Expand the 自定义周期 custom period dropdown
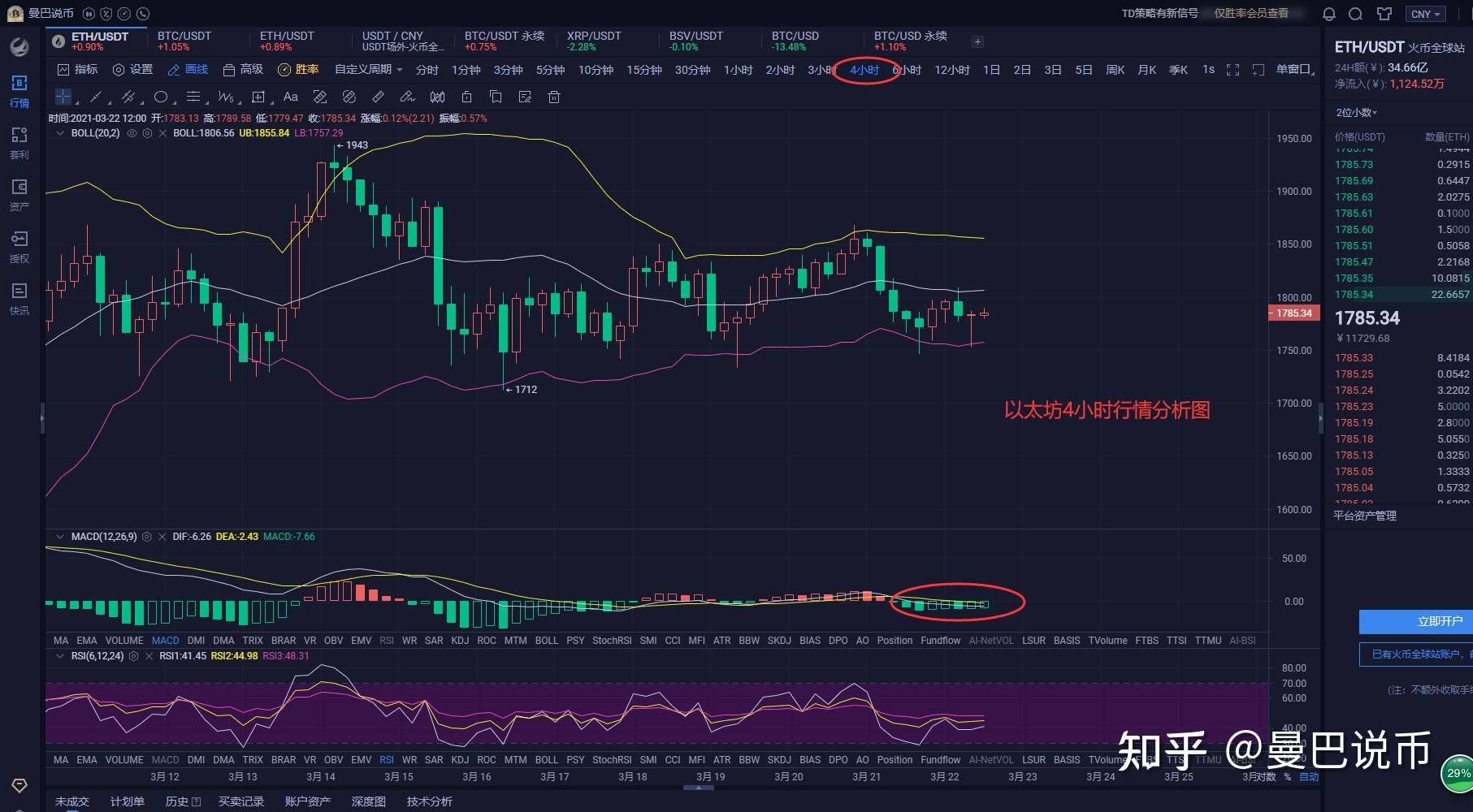Image resolution: width=1473 pixels, height=812 pixels. click(x=369, y=70)
